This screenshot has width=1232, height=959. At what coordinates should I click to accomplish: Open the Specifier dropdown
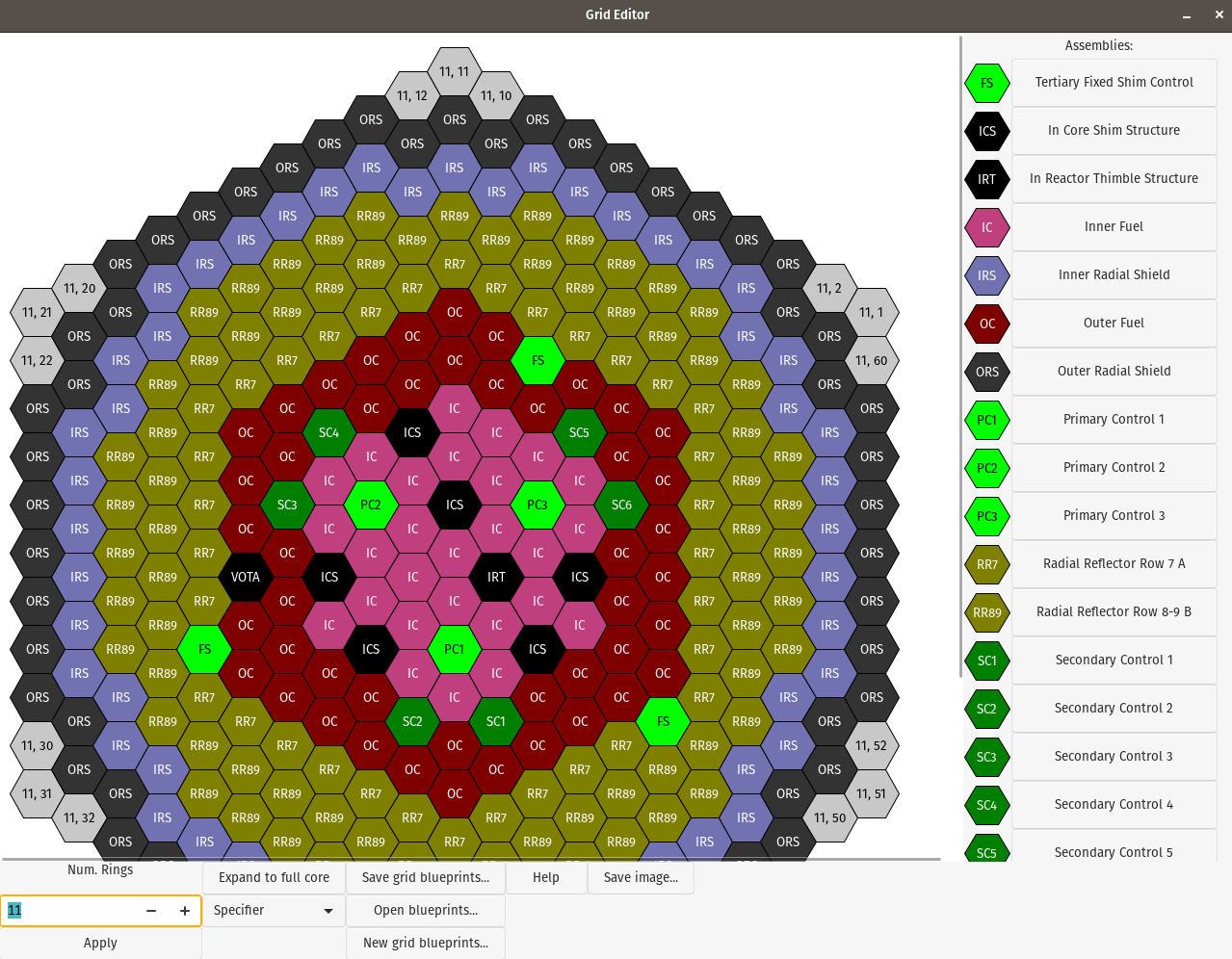pos(274,910)
